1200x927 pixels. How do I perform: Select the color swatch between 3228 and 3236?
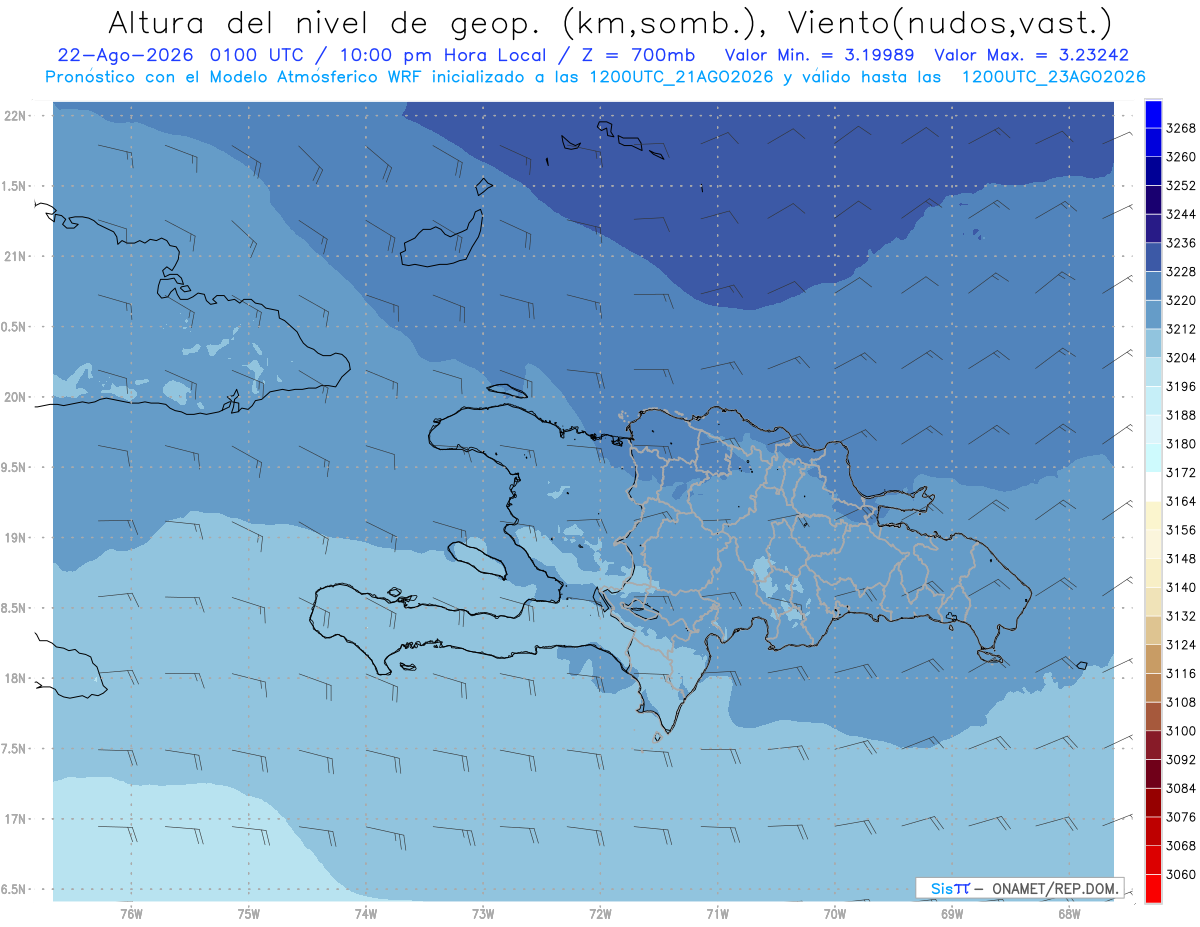pyautogui.click(x=1153, y=258)
